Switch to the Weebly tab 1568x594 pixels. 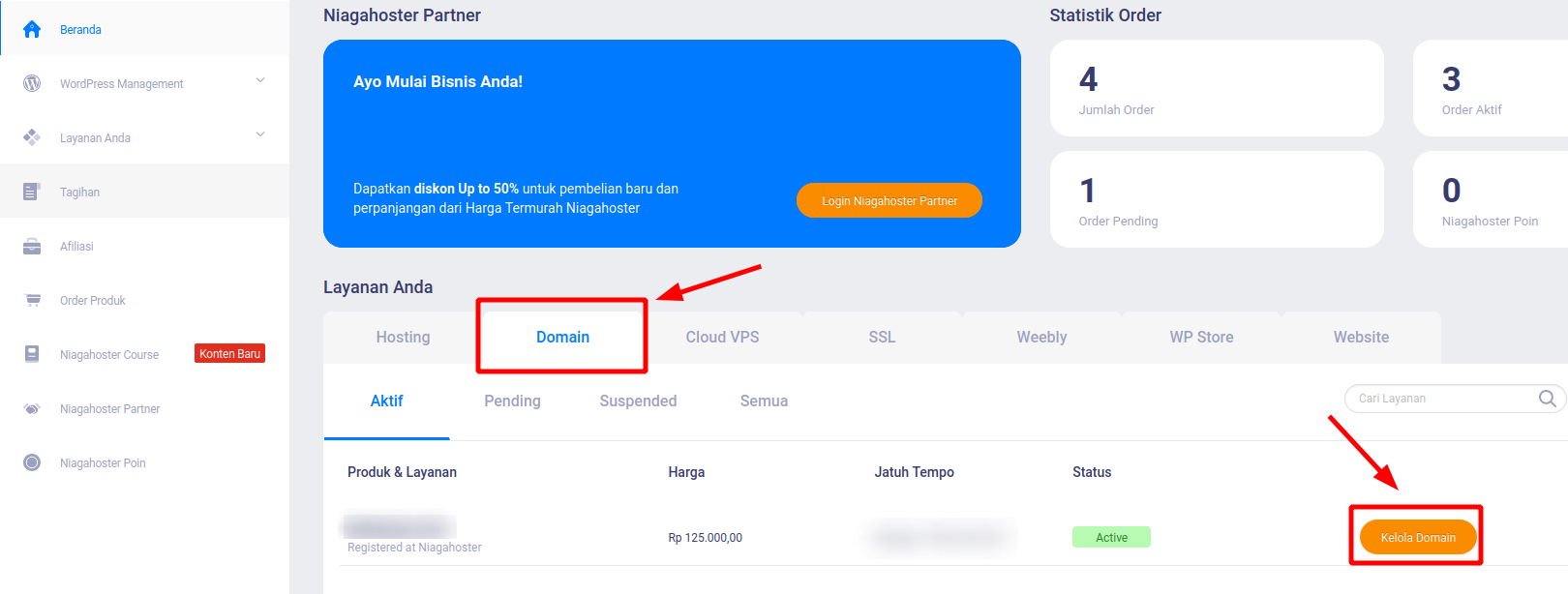point(1041,337)
